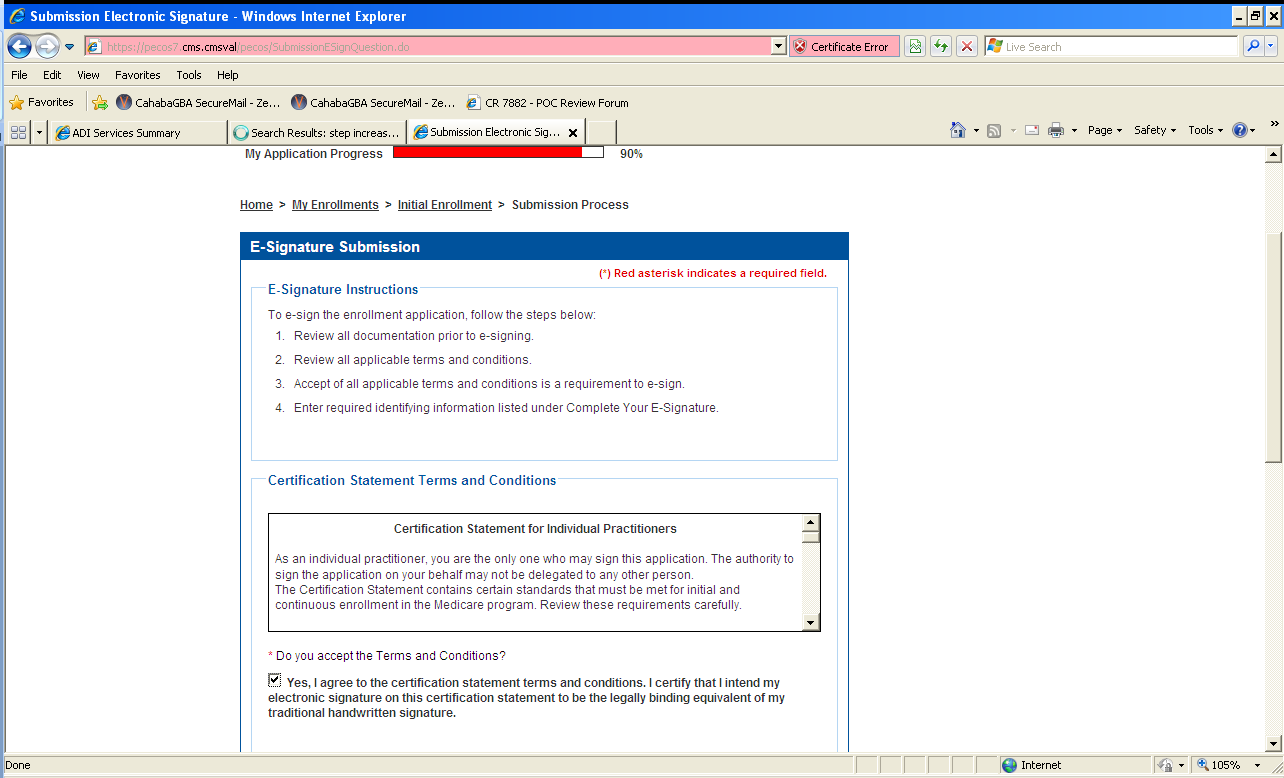Click the address bar URL field

tap(428, 47)
